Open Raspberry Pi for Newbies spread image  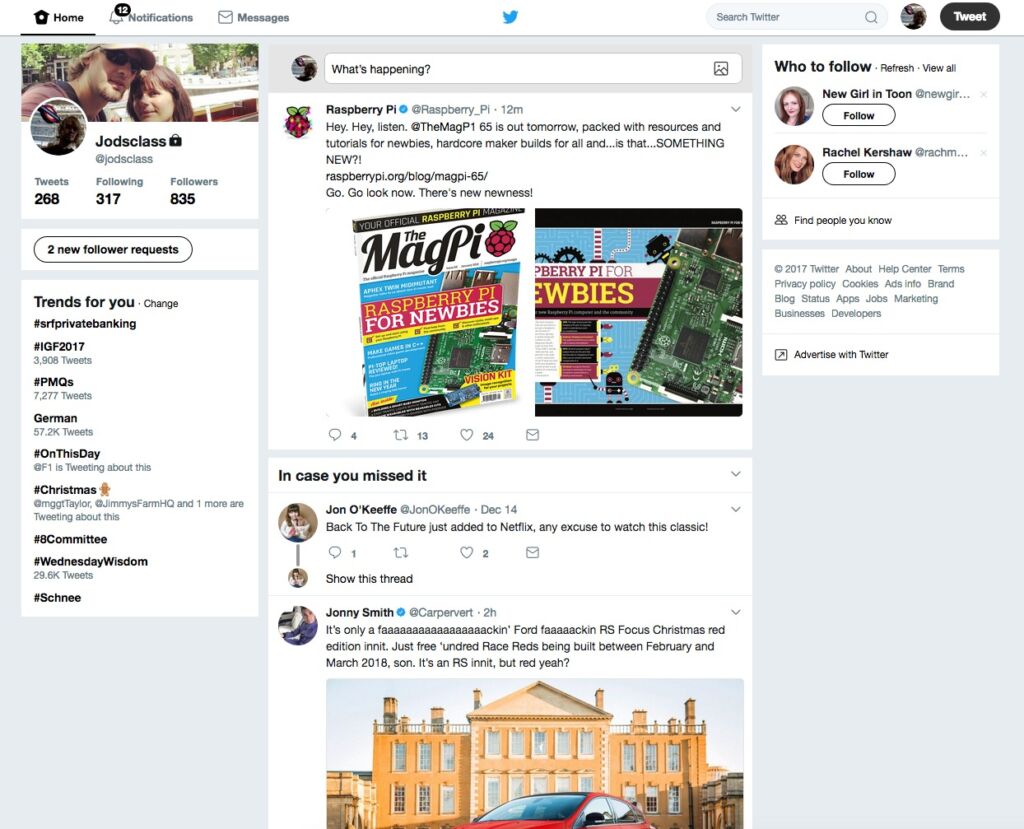click(638, 312)
